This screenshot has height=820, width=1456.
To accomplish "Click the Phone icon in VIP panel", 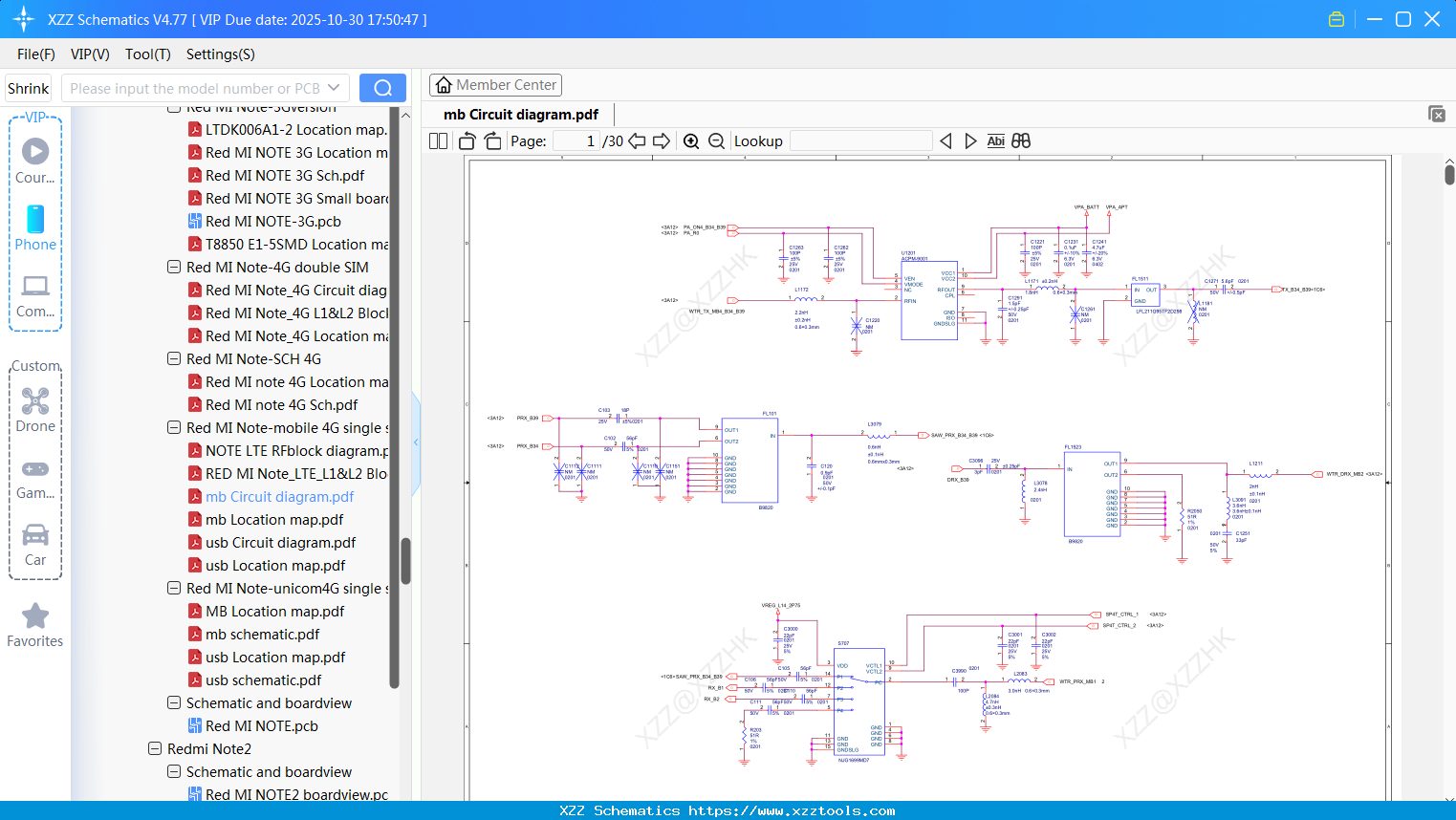I will 35,220.
